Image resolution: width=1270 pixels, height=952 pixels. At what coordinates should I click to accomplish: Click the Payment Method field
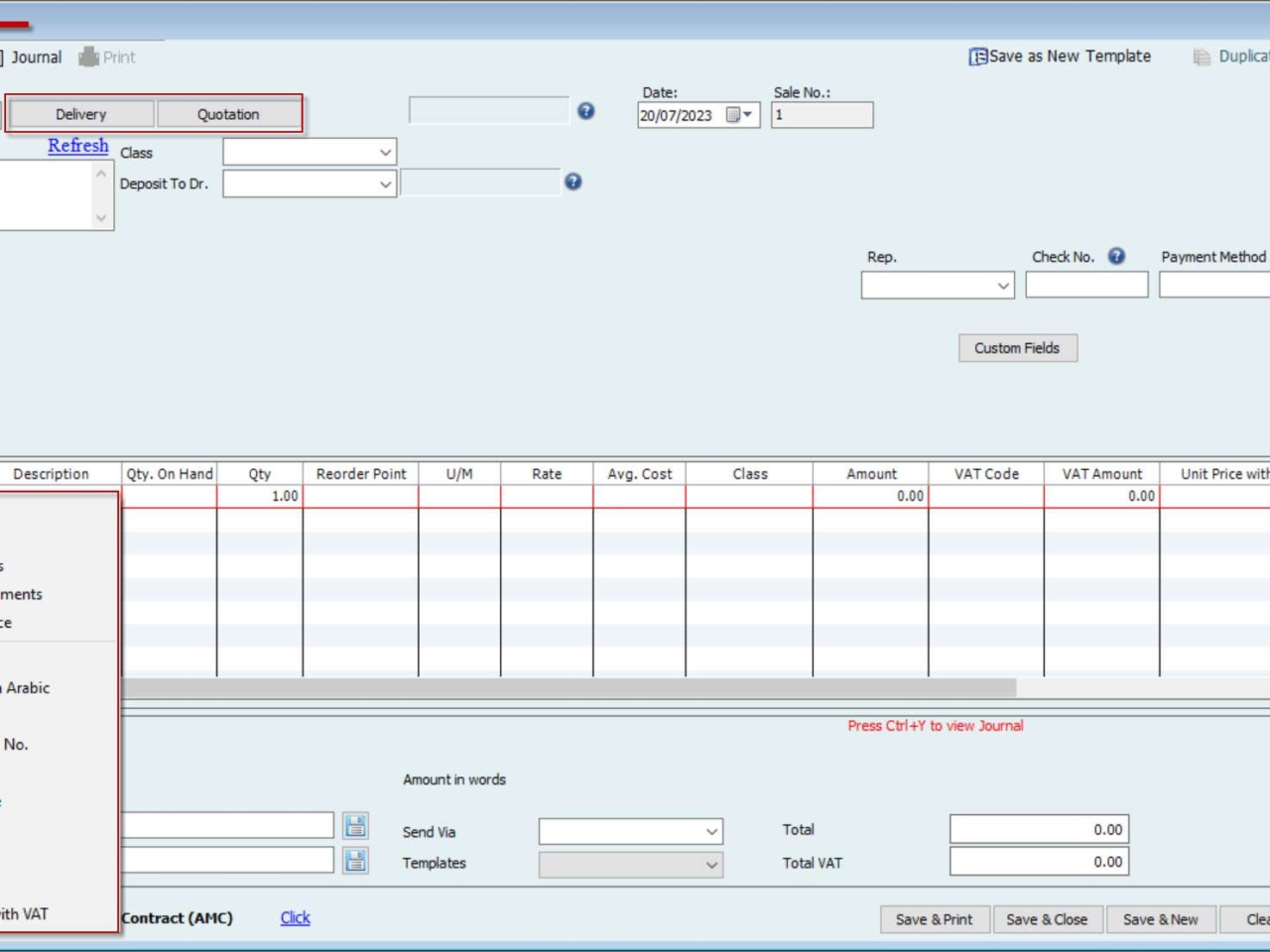(x=1214, y=286)
